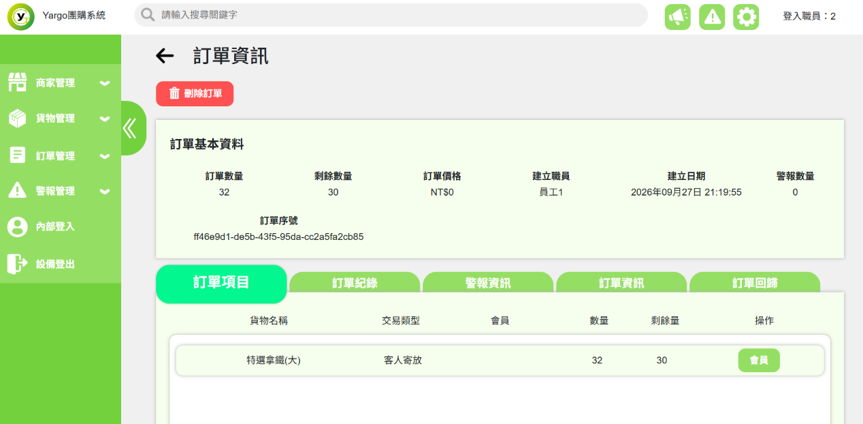863x424 pixels.
Task: Click the Yargo logo icon
Action: 21,17
